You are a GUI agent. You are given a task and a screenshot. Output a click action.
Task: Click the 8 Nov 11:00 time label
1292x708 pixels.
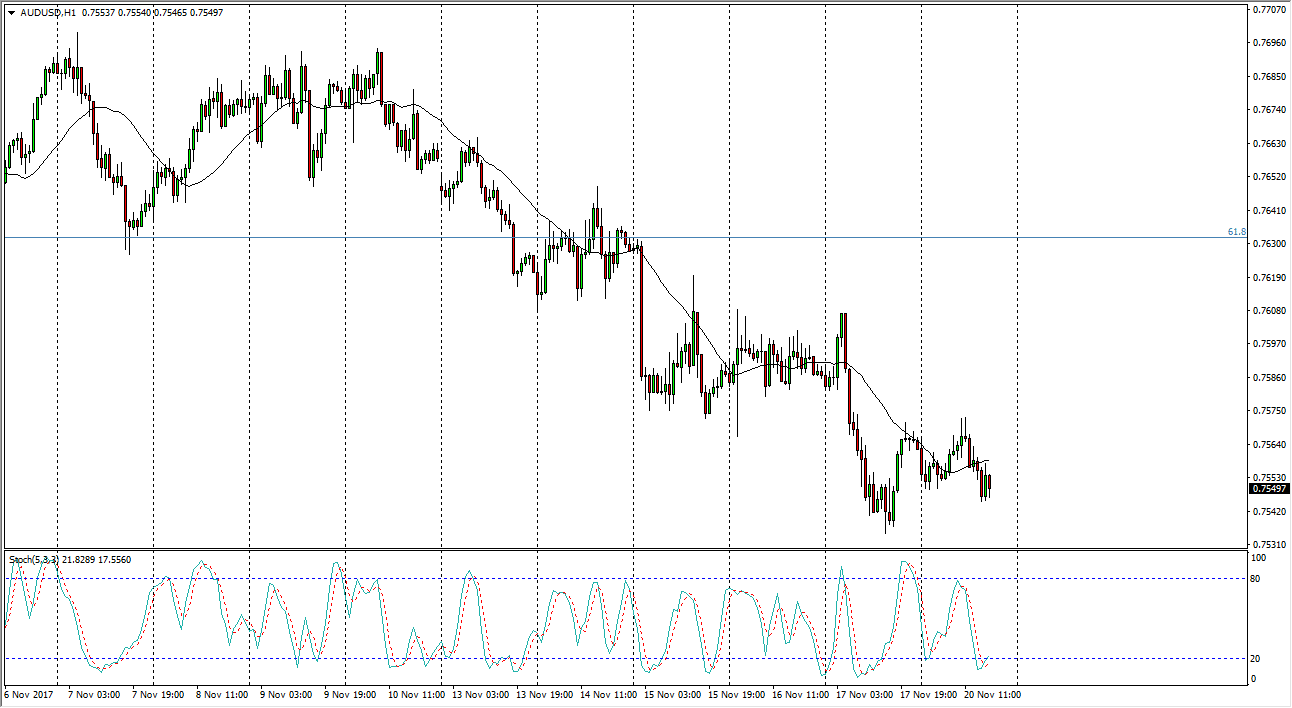(x=222, y=694)
